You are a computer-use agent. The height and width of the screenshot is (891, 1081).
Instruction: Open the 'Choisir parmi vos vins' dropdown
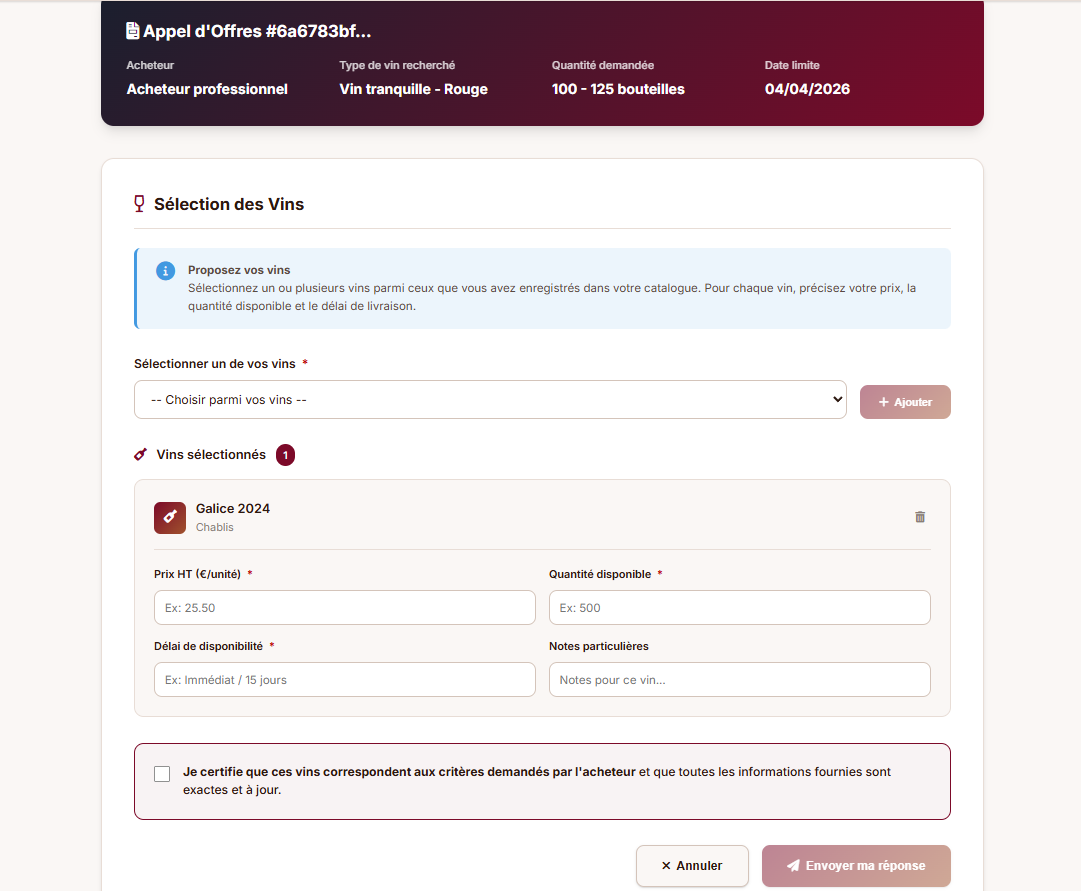coord(490,400)
